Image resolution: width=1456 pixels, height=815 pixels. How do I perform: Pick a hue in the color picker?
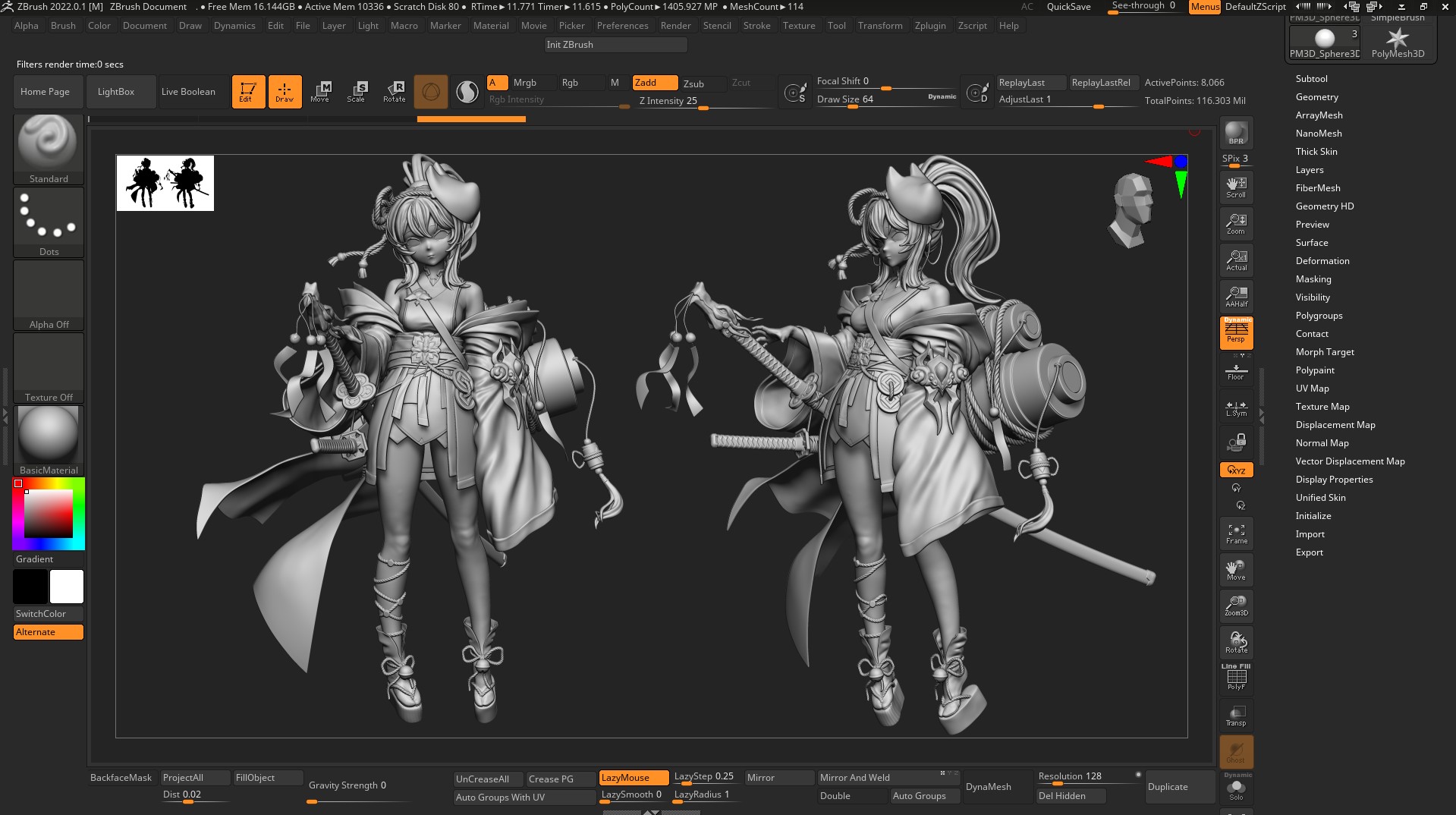tap(49, 514)
